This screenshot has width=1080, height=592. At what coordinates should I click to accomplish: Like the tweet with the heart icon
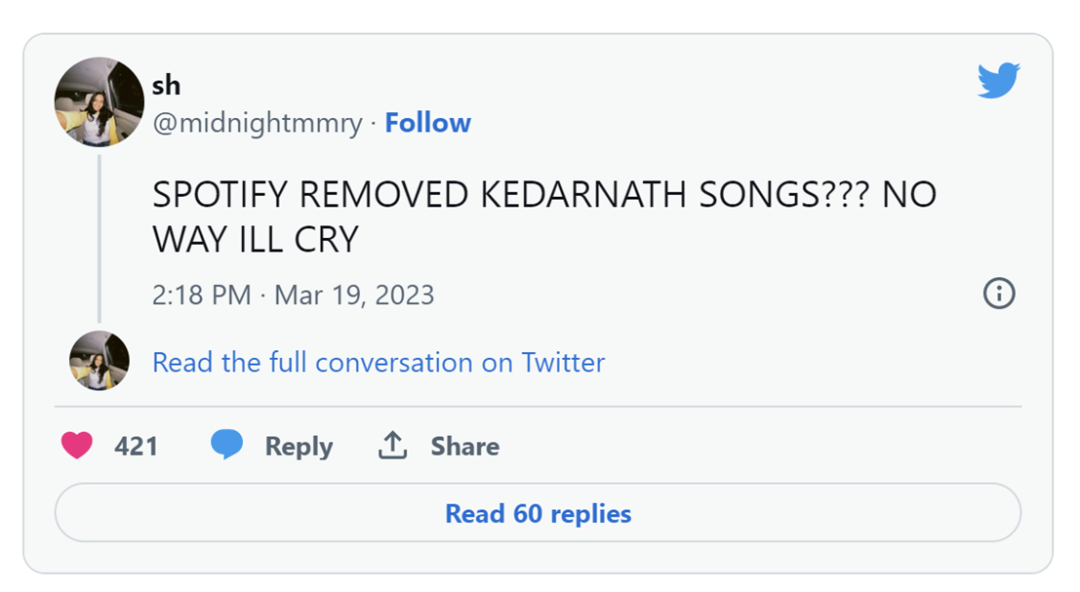point(77,445)
